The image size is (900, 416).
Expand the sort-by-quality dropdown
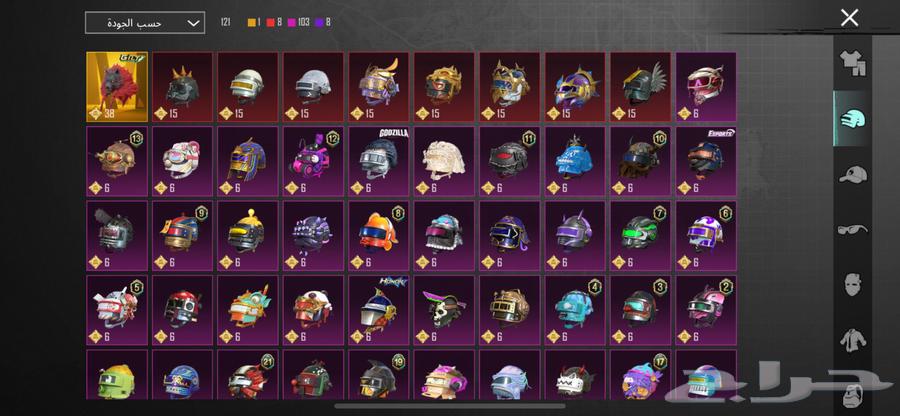click(x=145, y=23)
